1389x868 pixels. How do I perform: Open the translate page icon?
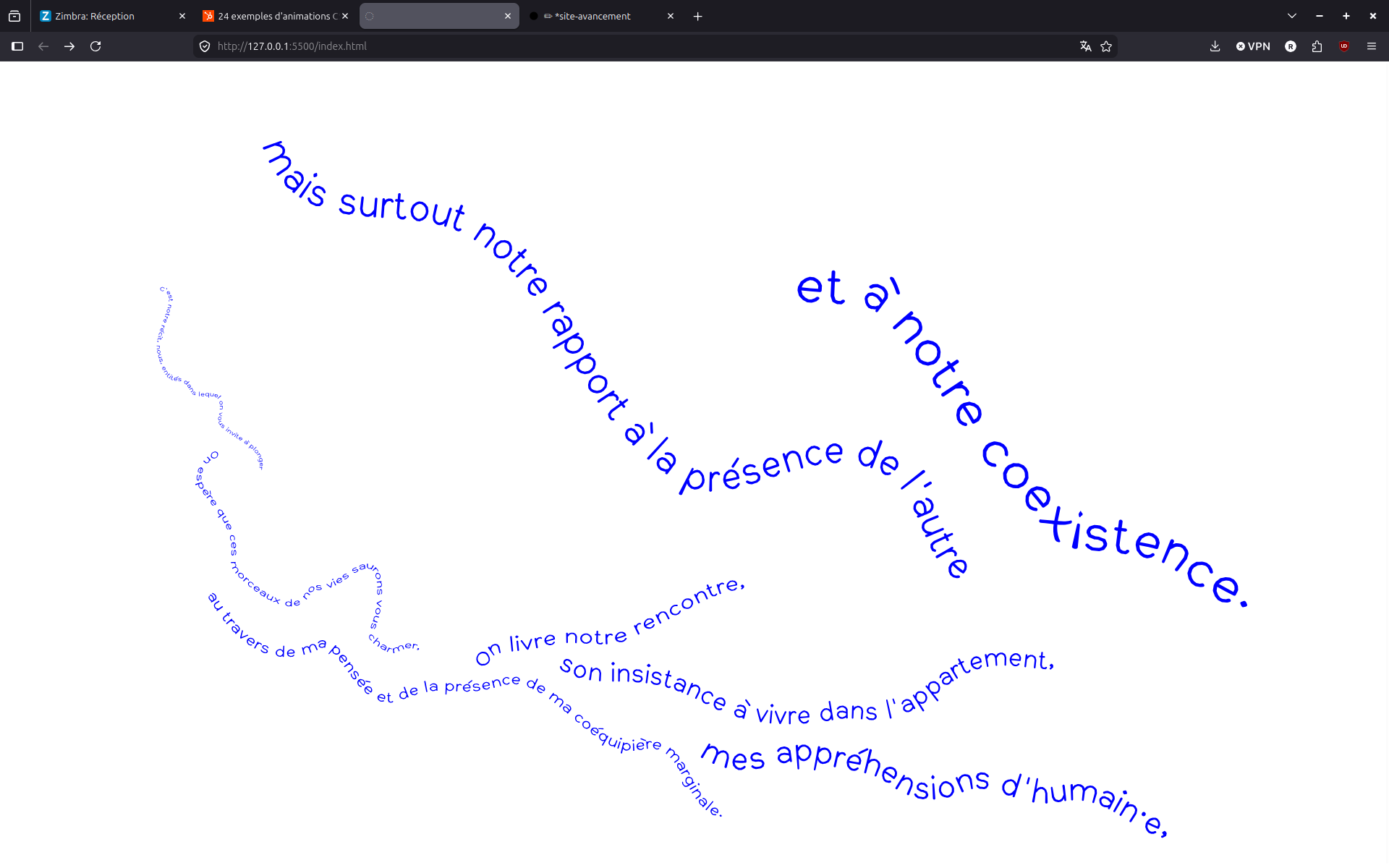coord(1085,46)
